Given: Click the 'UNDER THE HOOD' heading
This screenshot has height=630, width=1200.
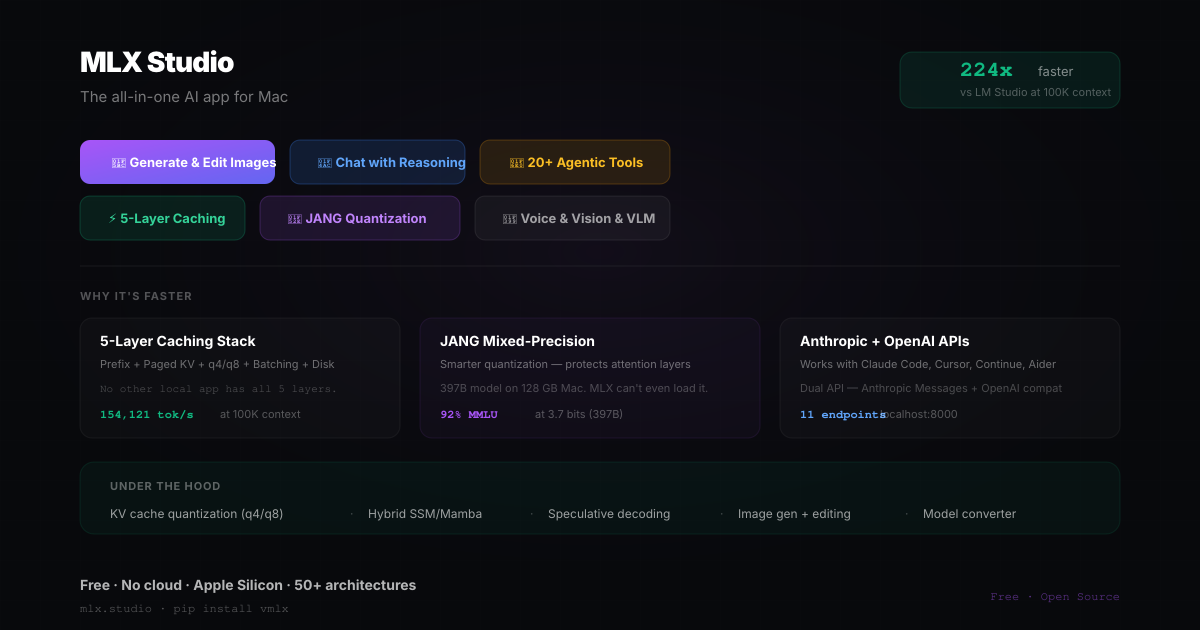Looking at the screenshot, I should [165, 486].
